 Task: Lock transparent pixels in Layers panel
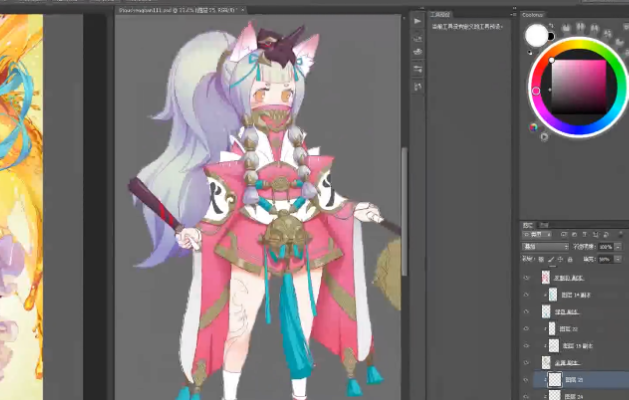(x=541, y=259)
